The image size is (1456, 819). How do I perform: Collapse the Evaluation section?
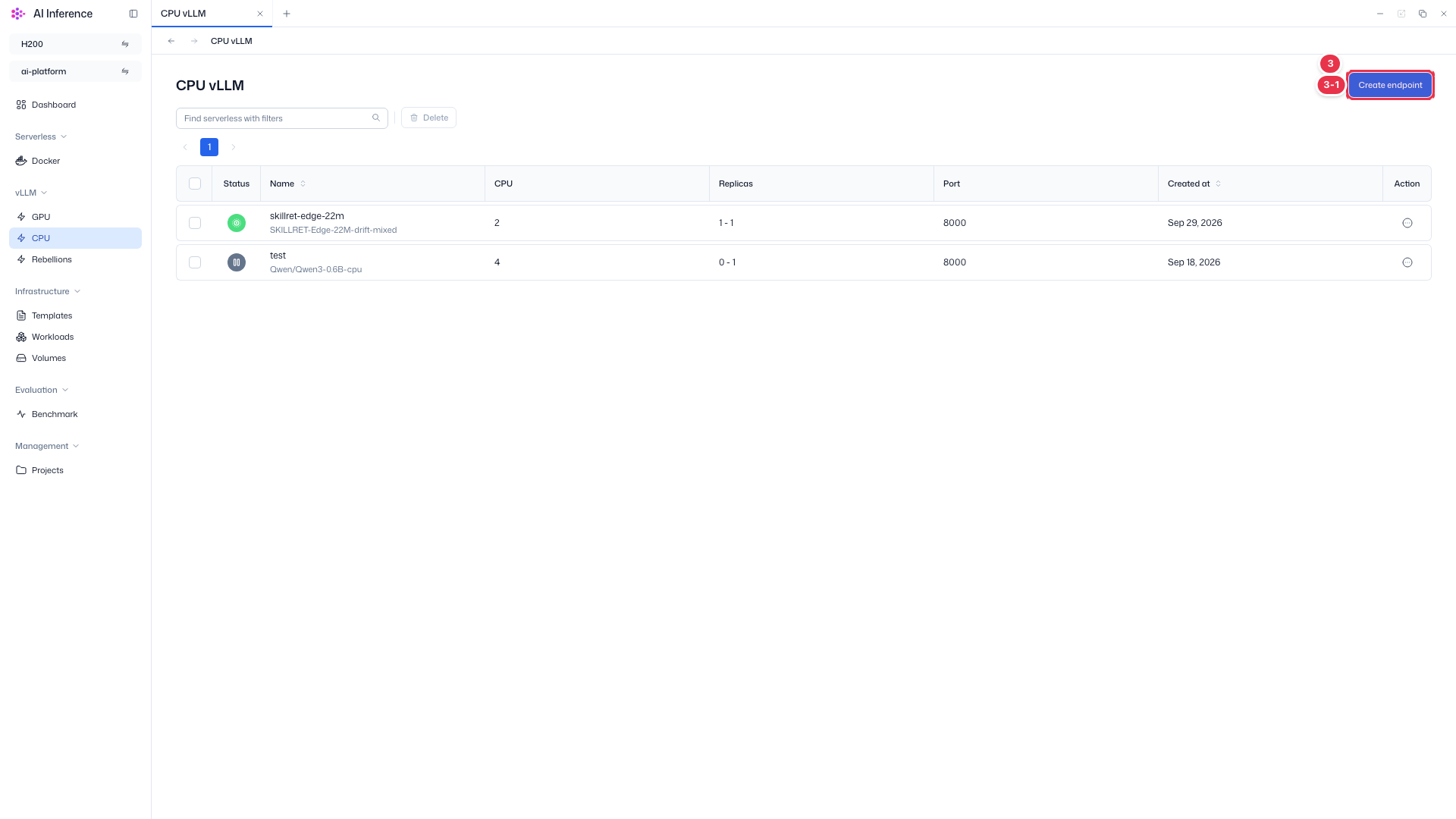42,390
